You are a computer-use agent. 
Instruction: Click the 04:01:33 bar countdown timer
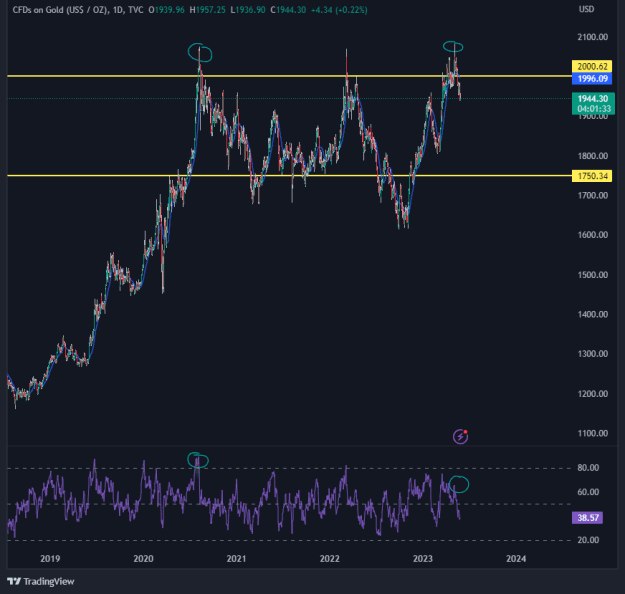point(594,109)
